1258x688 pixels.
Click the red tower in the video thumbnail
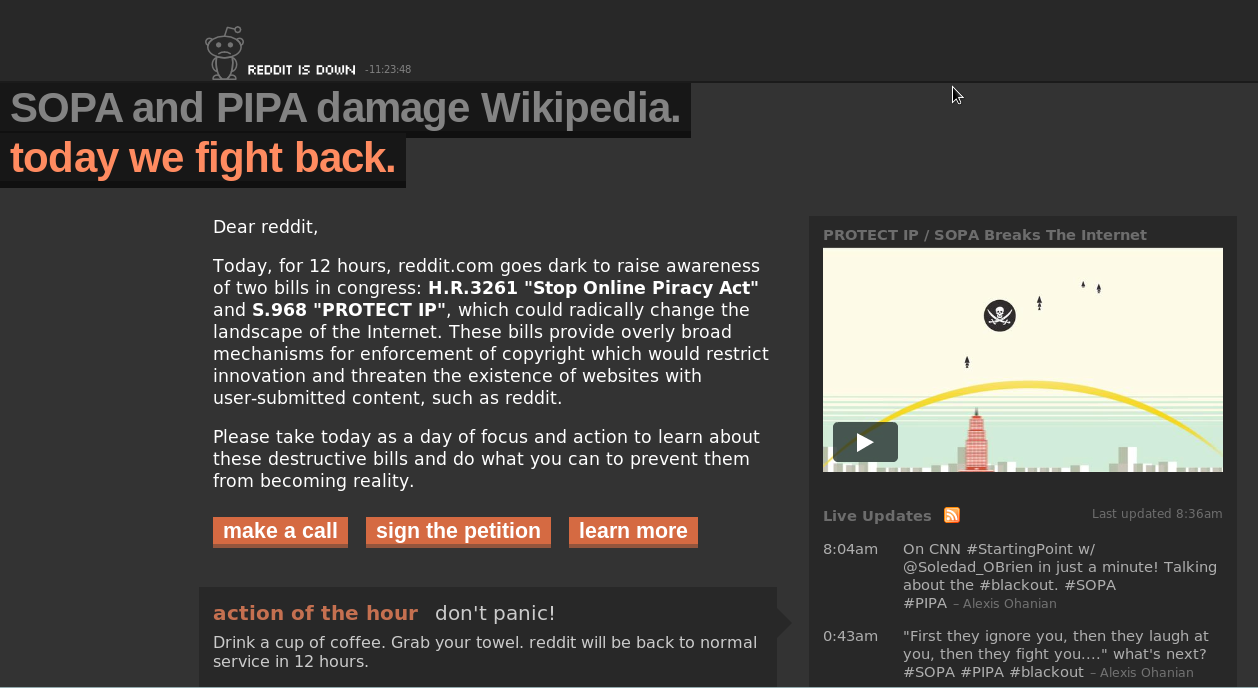[x=977, y=440]
